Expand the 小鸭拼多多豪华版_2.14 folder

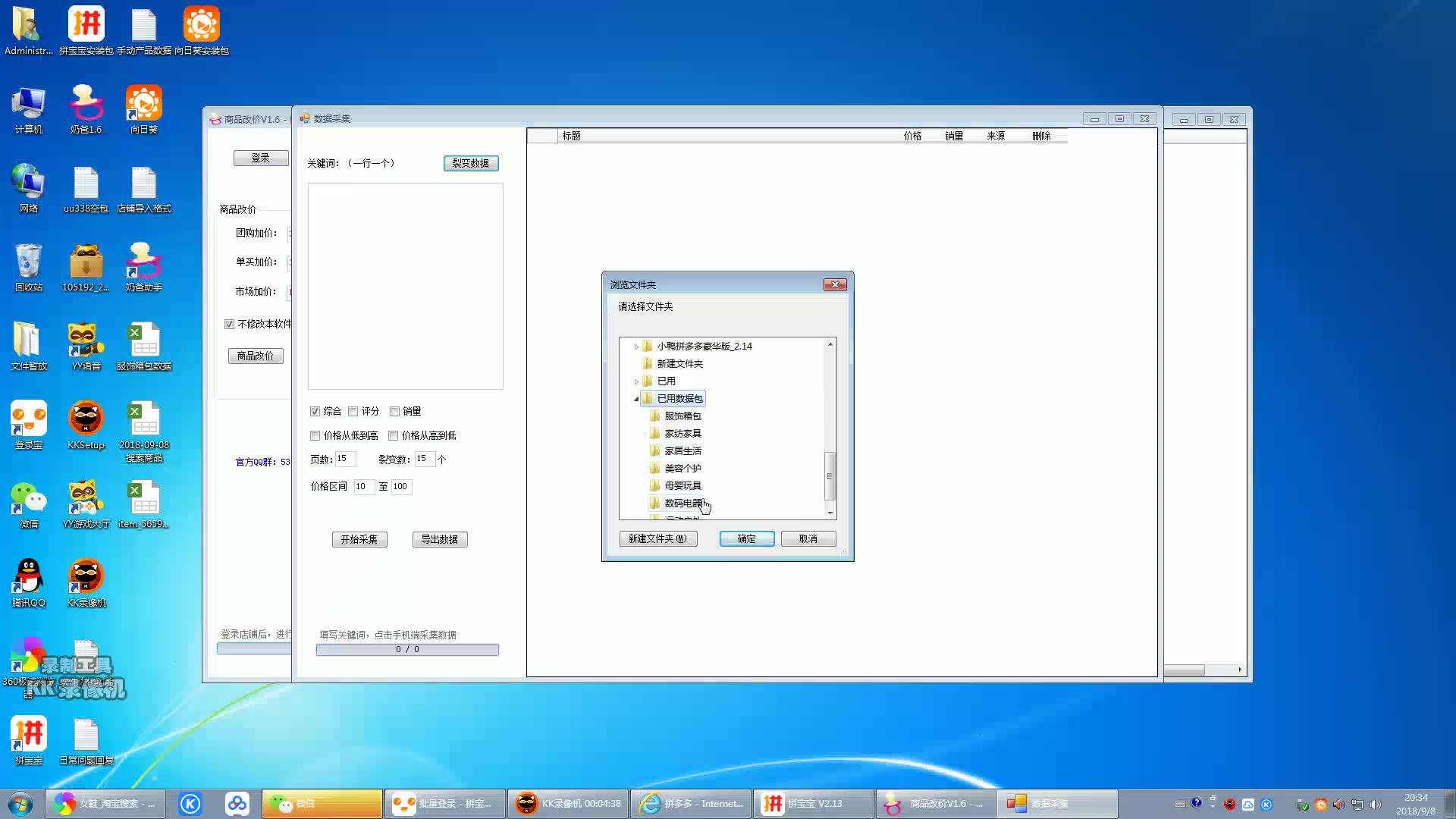pos(636,347)
